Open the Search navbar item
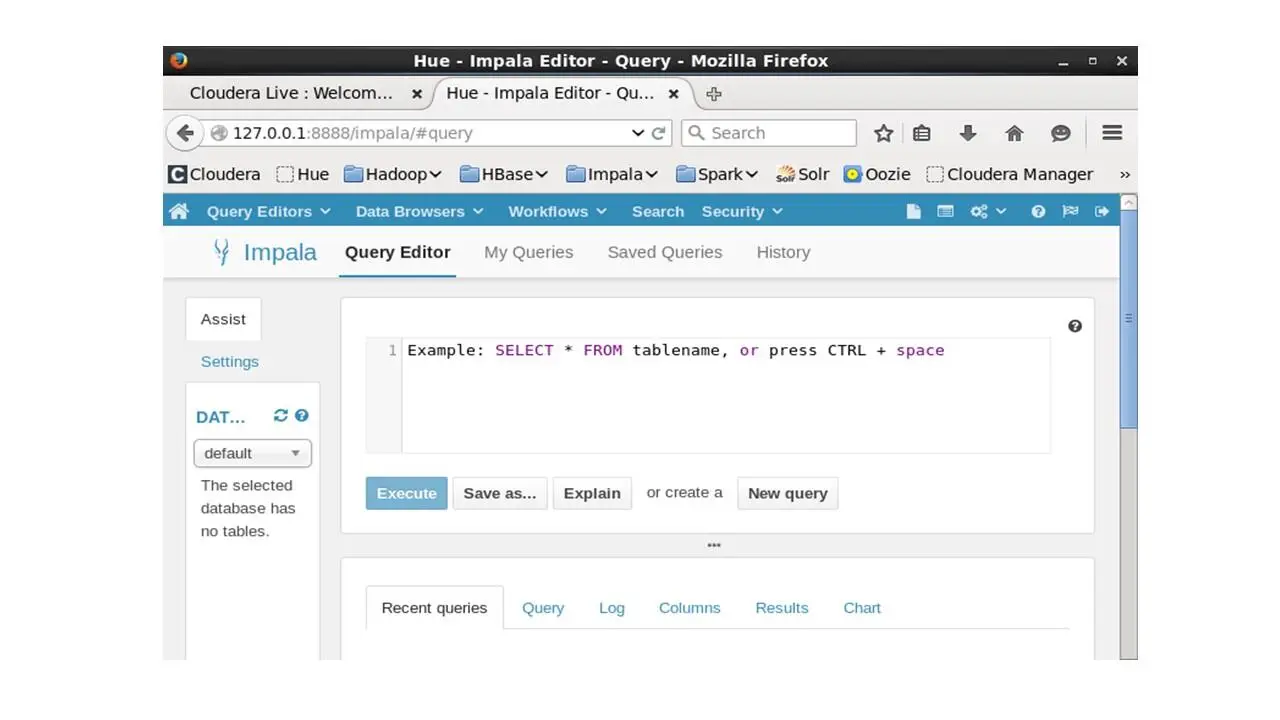The width and height of the screenshot is (1280, 720). pyautogui.click(x=658, y=211)
